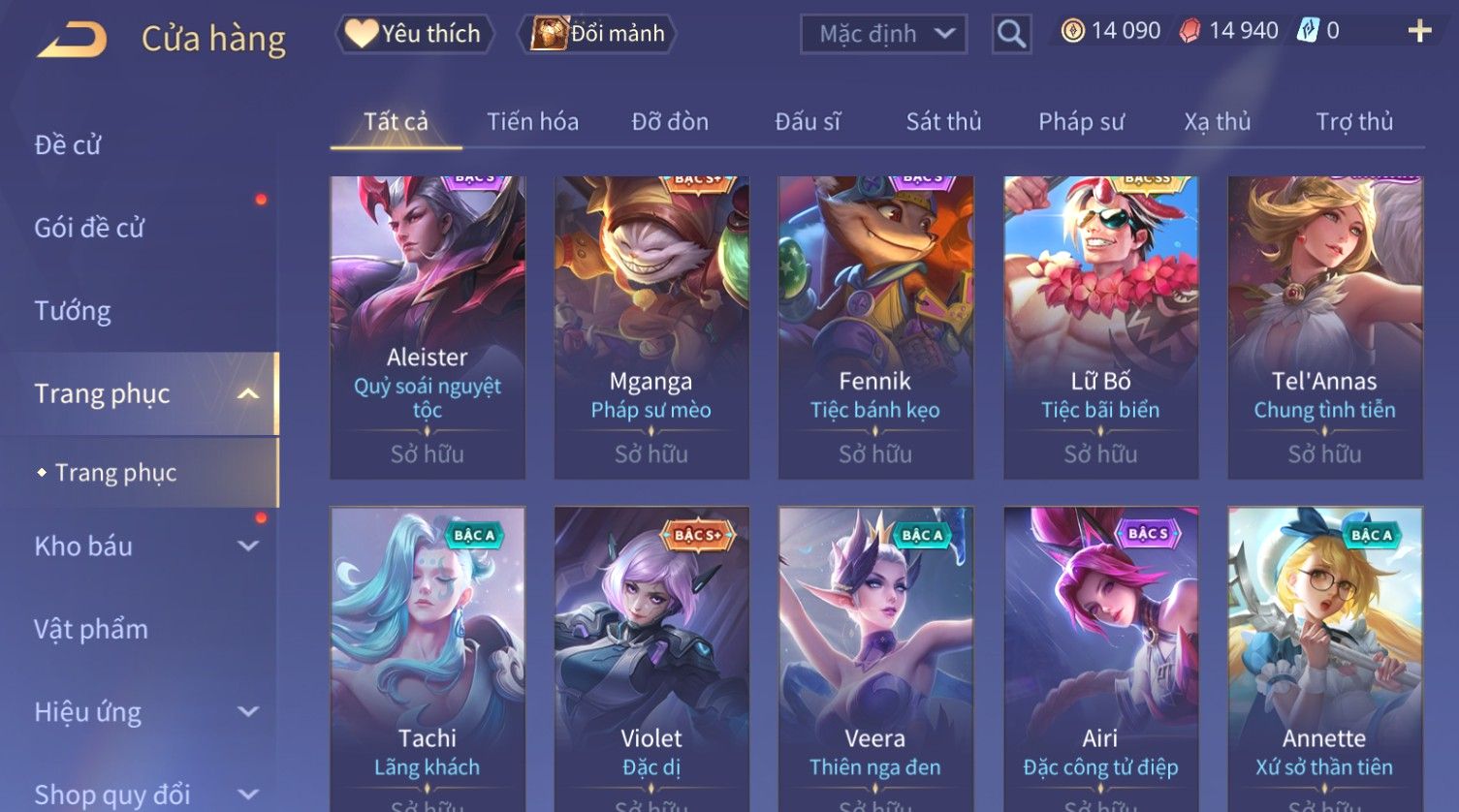Switch to the Tiến hóa tab

[532, 122]
